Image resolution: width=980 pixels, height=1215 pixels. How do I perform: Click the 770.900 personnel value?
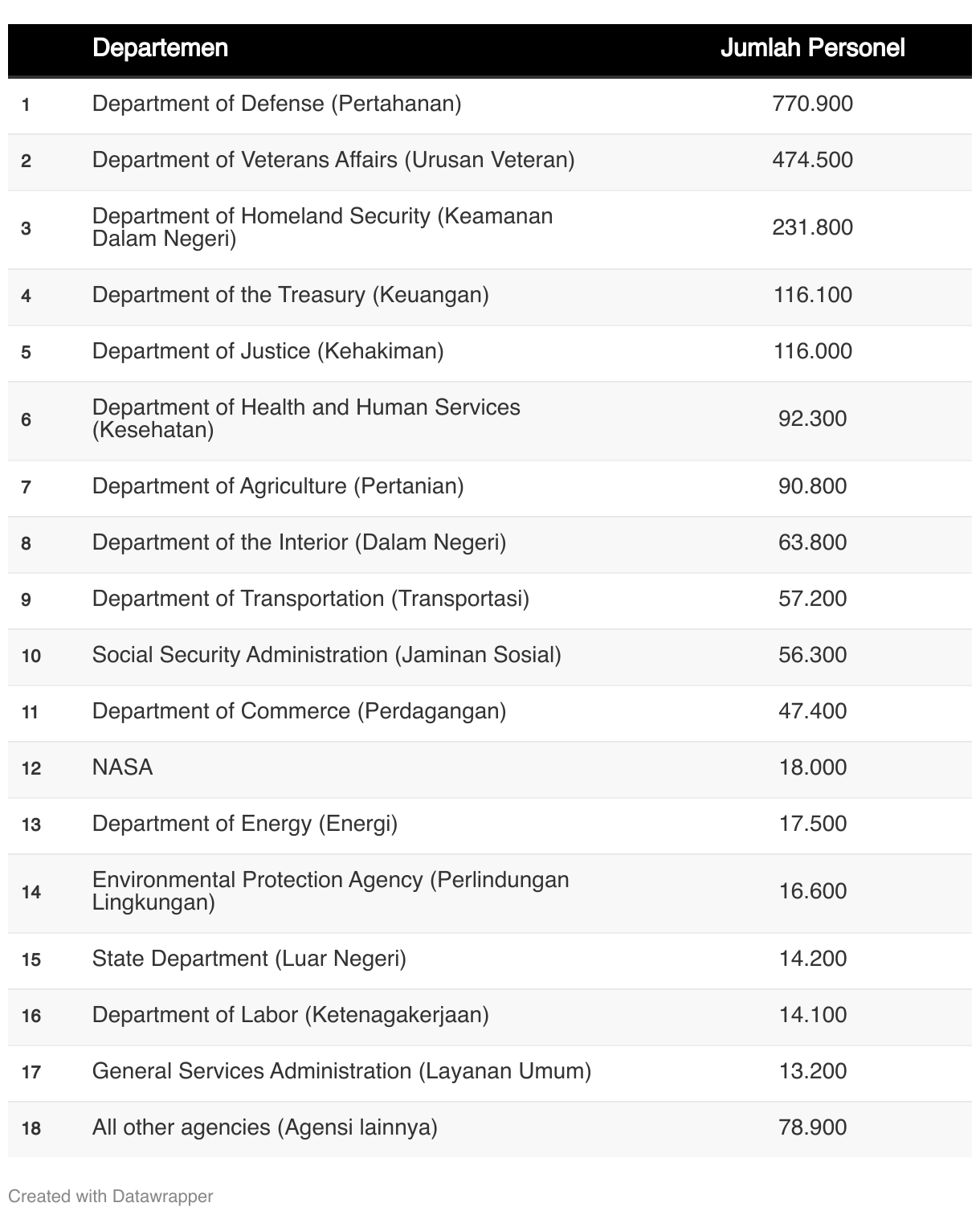[x=812, y=104]
